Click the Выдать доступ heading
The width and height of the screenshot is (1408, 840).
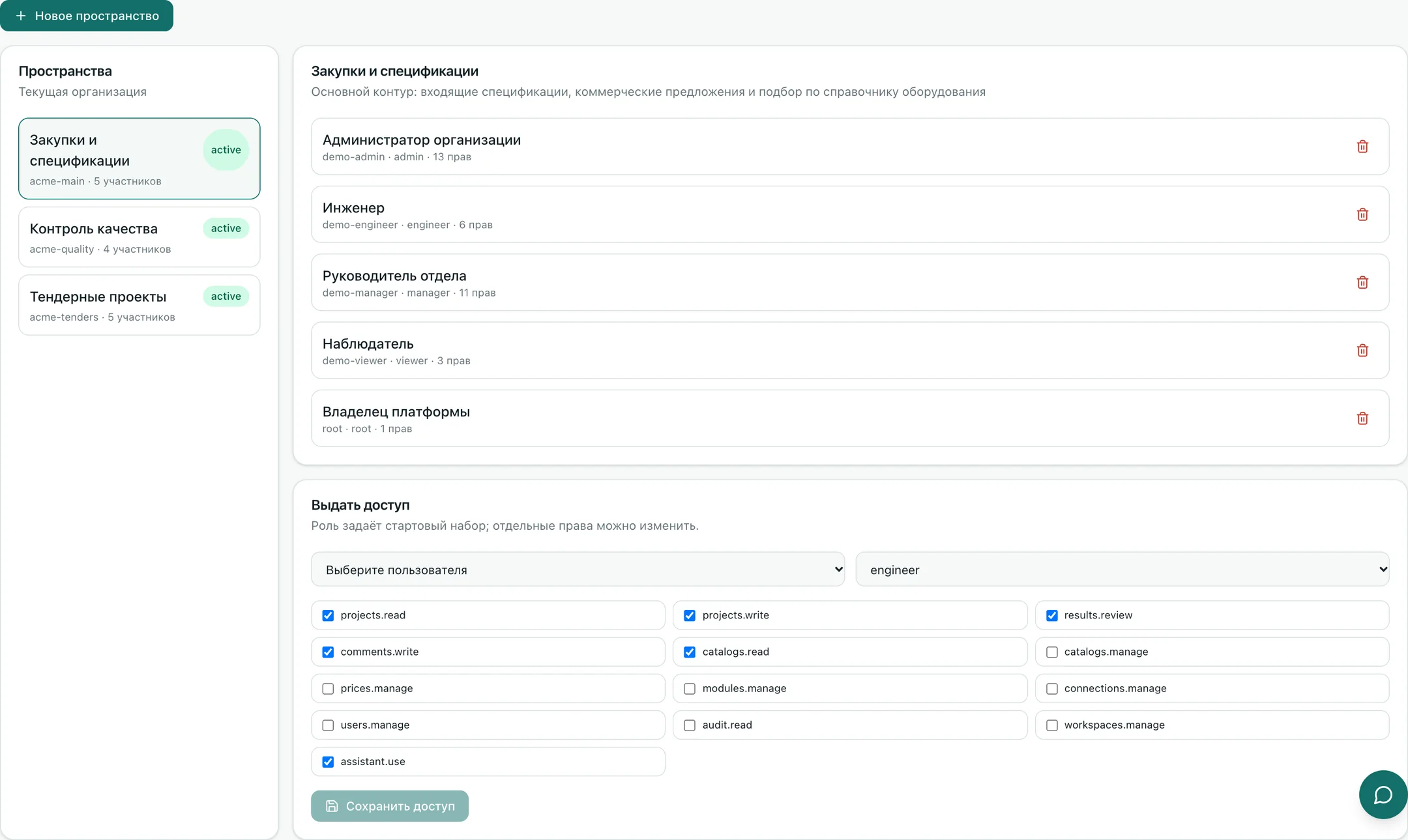click(x=360, y=505)
